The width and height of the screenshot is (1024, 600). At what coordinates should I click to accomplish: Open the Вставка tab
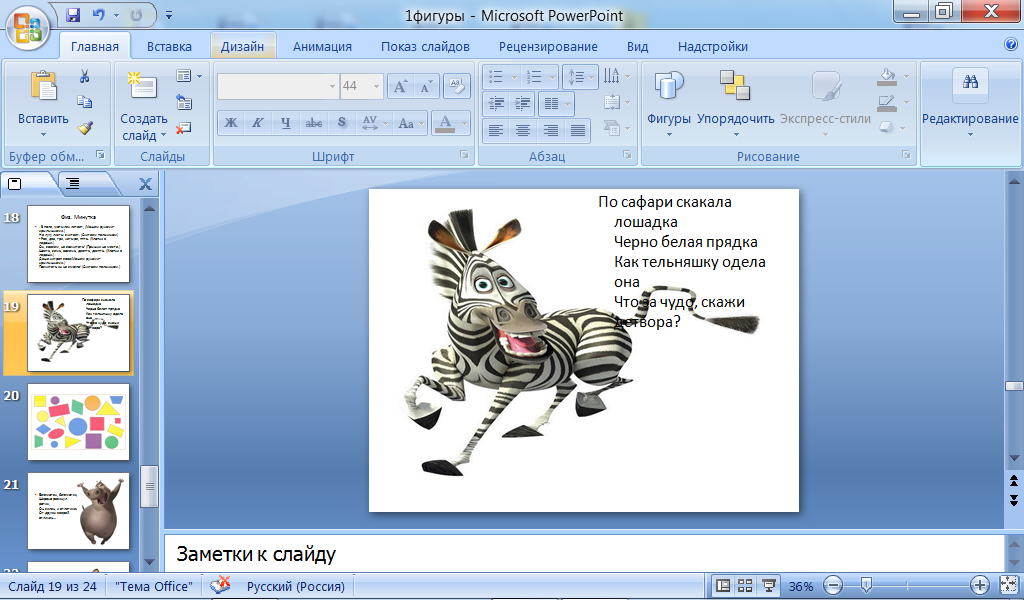(169, 46)
